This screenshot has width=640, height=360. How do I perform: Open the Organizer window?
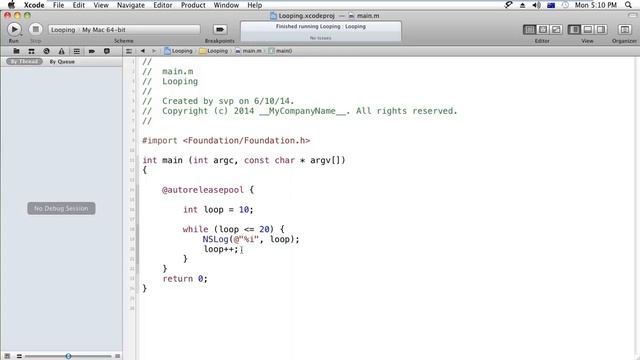[x=624, y=29]
